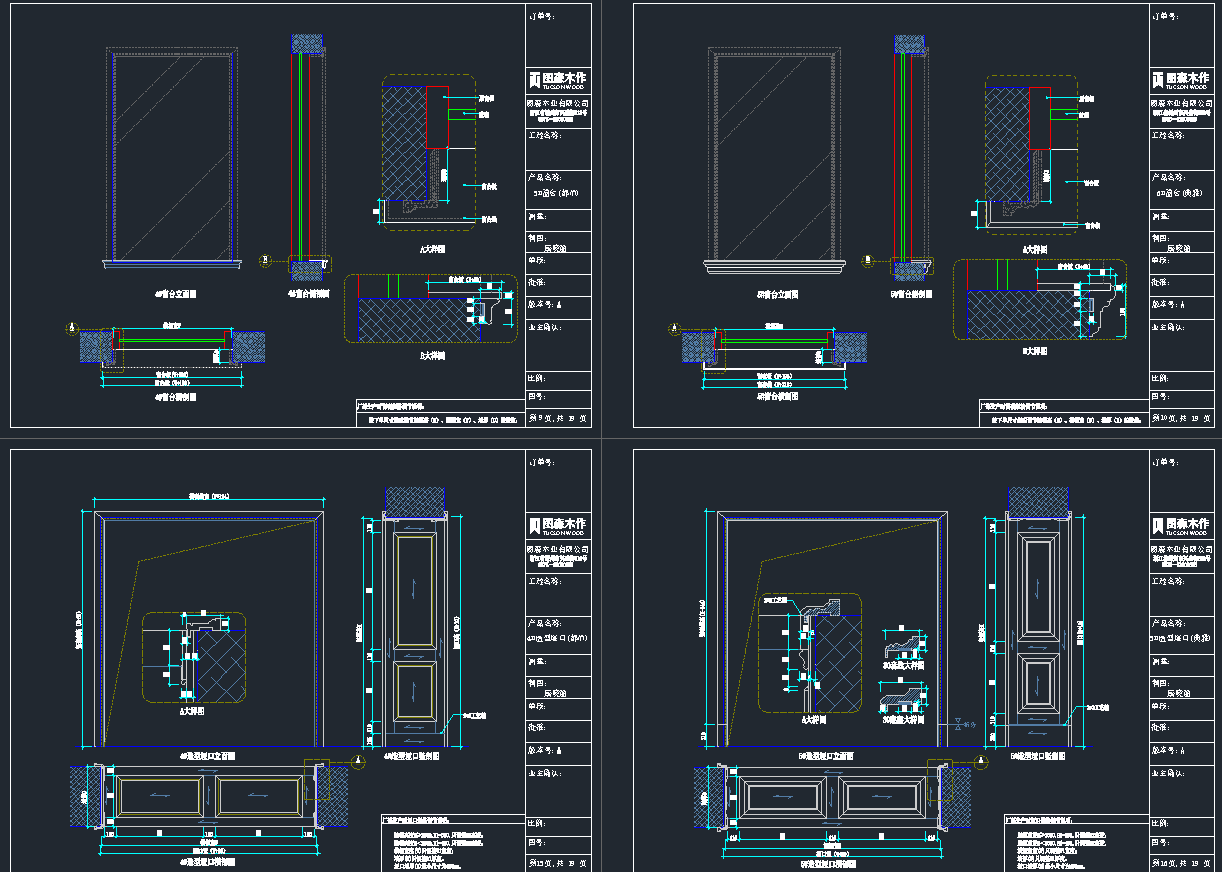The image size is (1222, 872).
Task: Select section marker A beside 5#造型垭口 horizontal section
Action: (x=982, y=761)
